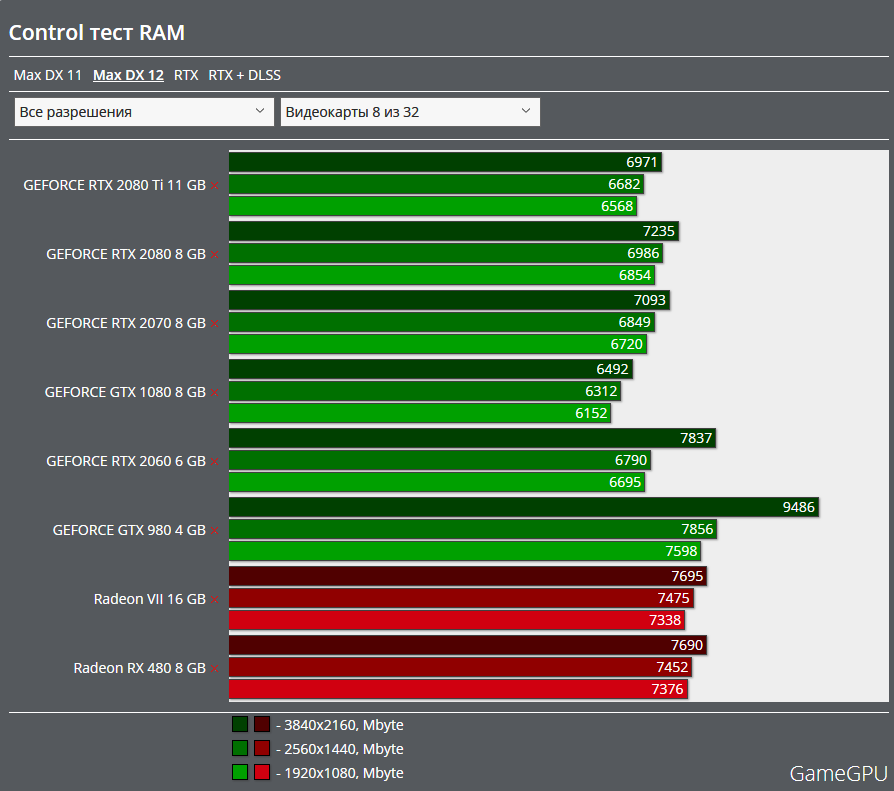Click the 7837 bar for RTX 2060
The width and height of the screenshot is (894, 791).
coord(473,438)
